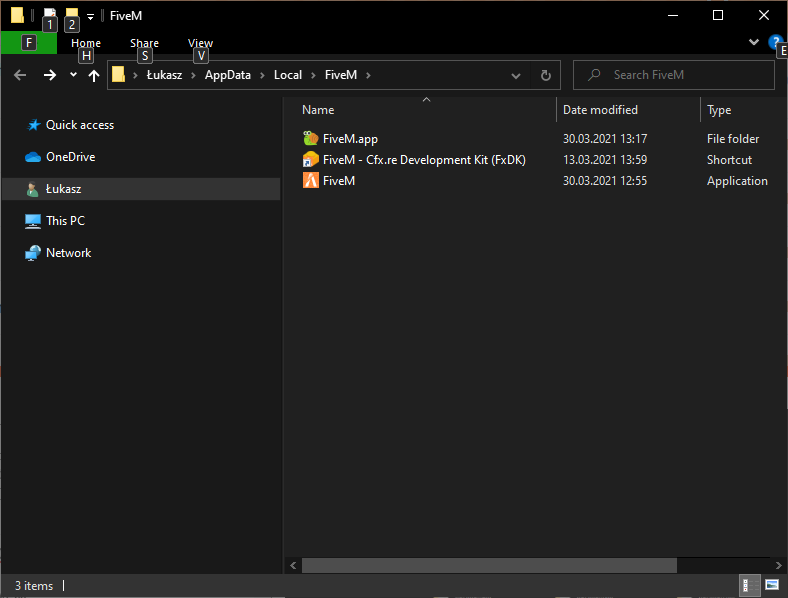Click the Search FiveM input field
Image resolution: width=788 pixels, height=598 pixels.
(673, 75)
